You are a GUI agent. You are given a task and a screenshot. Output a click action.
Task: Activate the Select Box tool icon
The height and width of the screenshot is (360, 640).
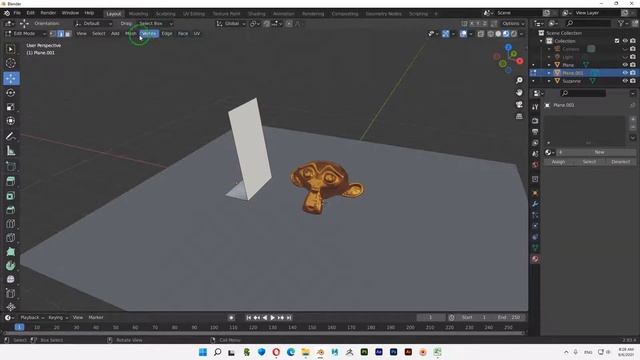click(11, 49)
